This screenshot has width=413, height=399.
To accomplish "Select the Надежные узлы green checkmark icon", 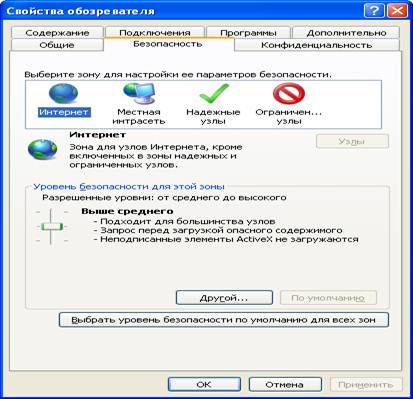I will [214, 94].
